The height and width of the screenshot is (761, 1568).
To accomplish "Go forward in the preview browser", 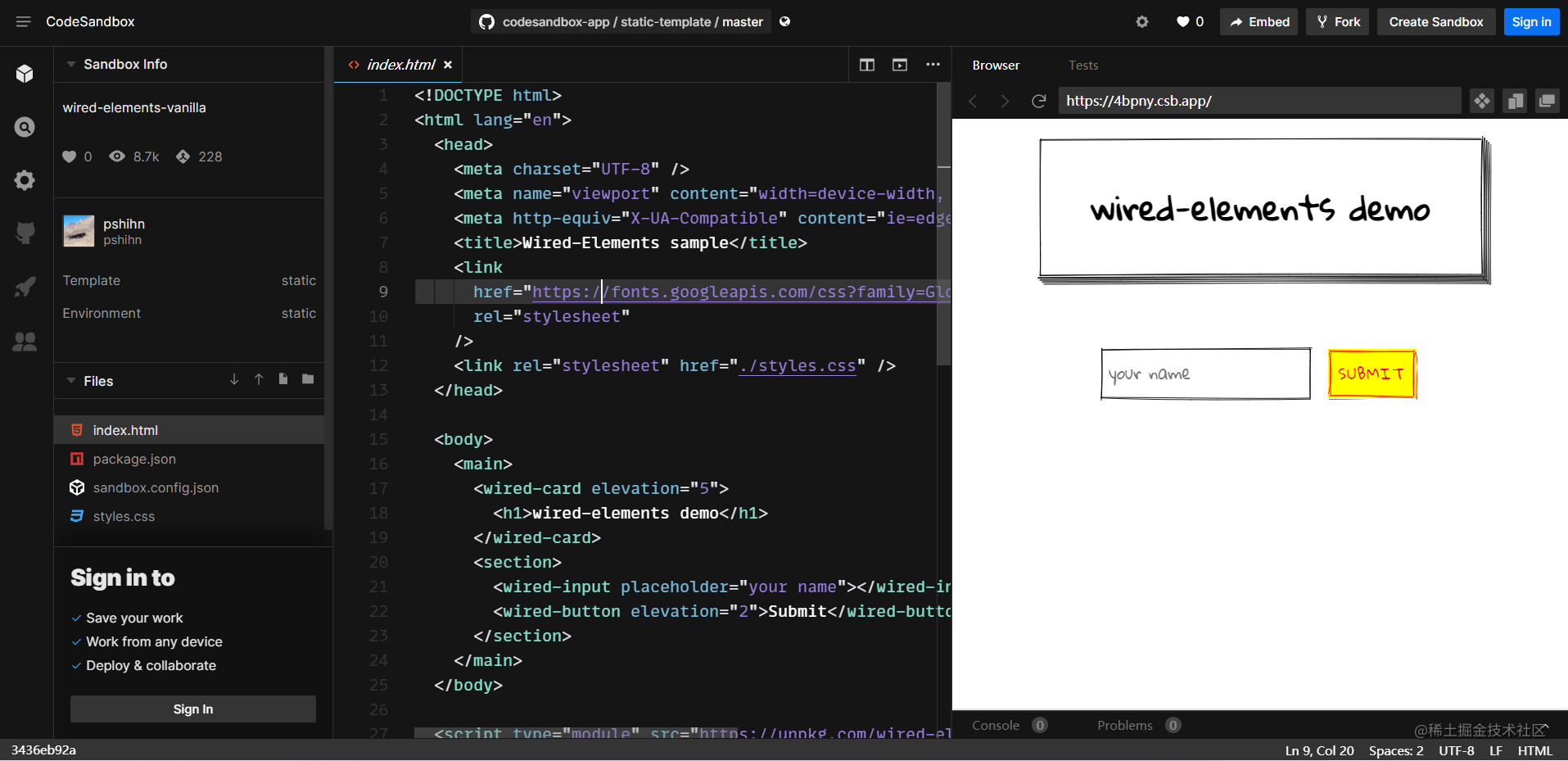I will 1005,101.
